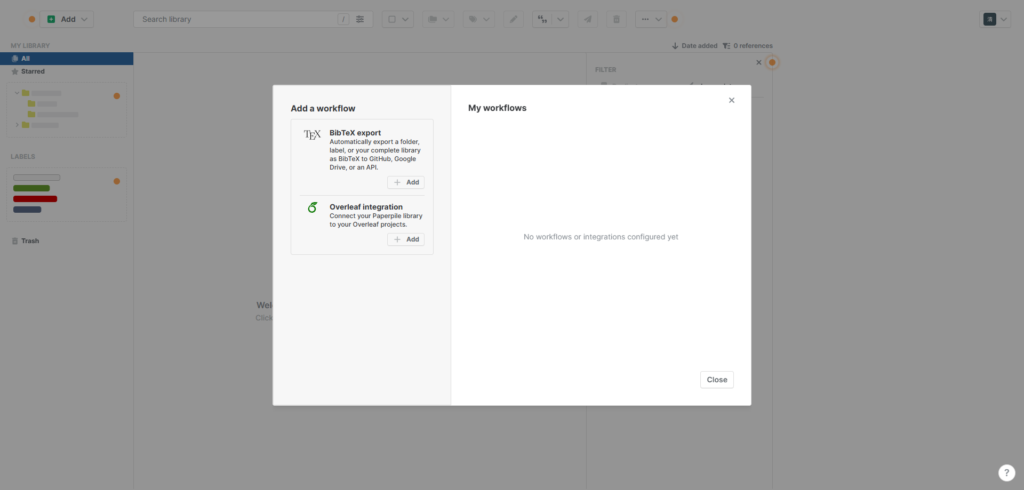The height and width of the screenshot is (490, 1024).
Task: Click the TeX logo for BibTeX export
Action: (312, 134)
